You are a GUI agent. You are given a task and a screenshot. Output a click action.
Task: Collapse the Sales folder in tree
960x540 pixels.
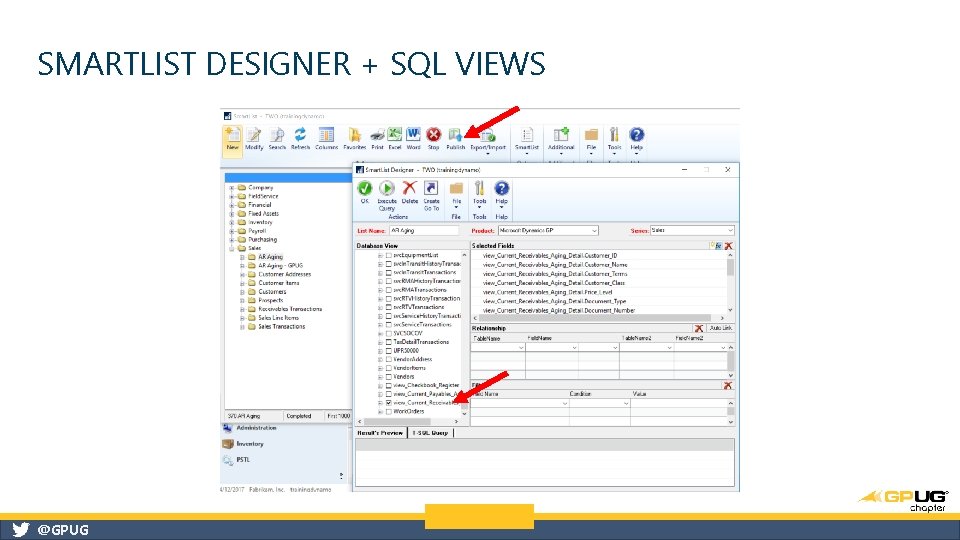[232, 249]
